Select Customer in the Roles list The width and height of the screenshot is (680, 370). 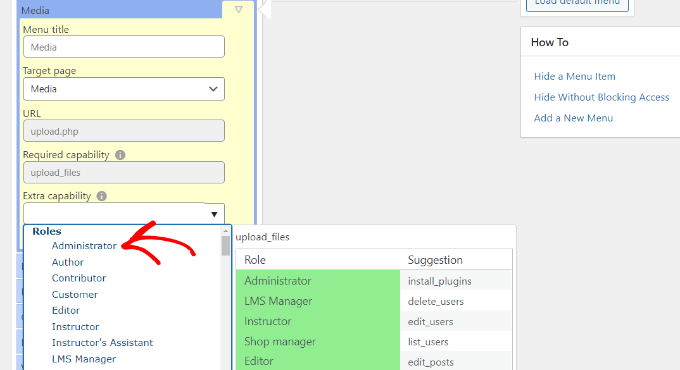tap(75, 295)
